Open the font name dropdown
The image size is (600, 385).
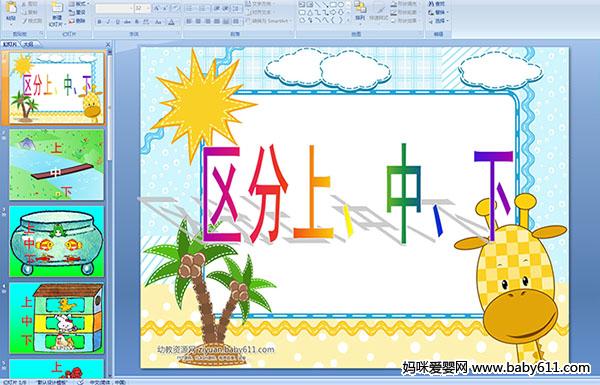[x=131, y=8]
